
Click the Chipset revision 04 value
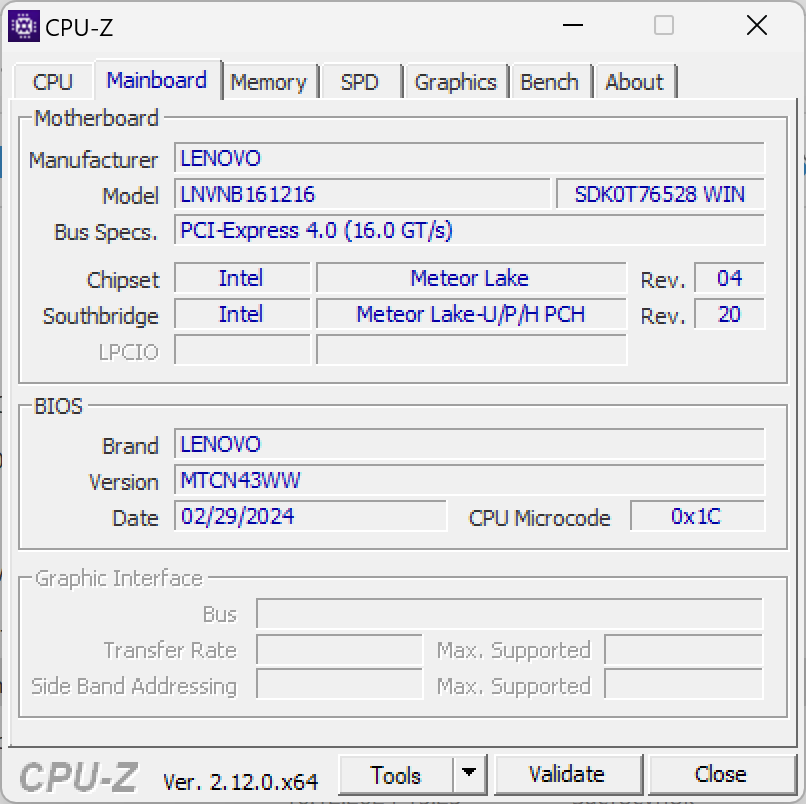point(729,278)
